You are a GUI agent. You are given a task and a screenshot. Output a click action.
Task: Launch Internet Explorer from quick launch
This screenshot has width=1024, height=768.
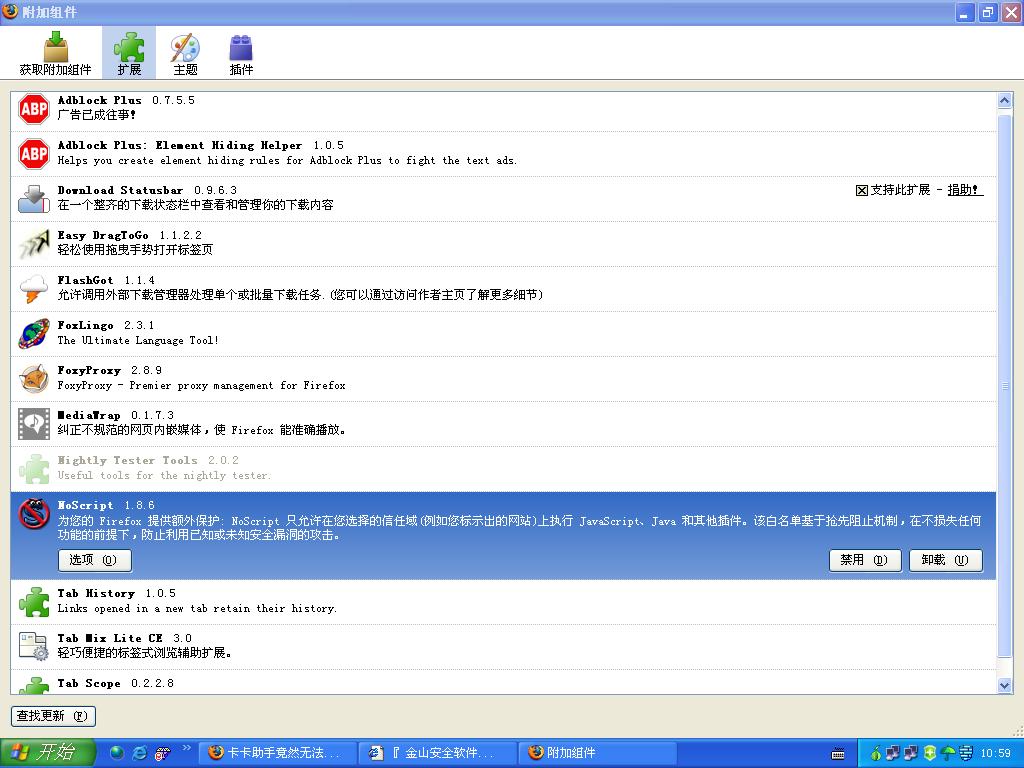pos(139,753)
